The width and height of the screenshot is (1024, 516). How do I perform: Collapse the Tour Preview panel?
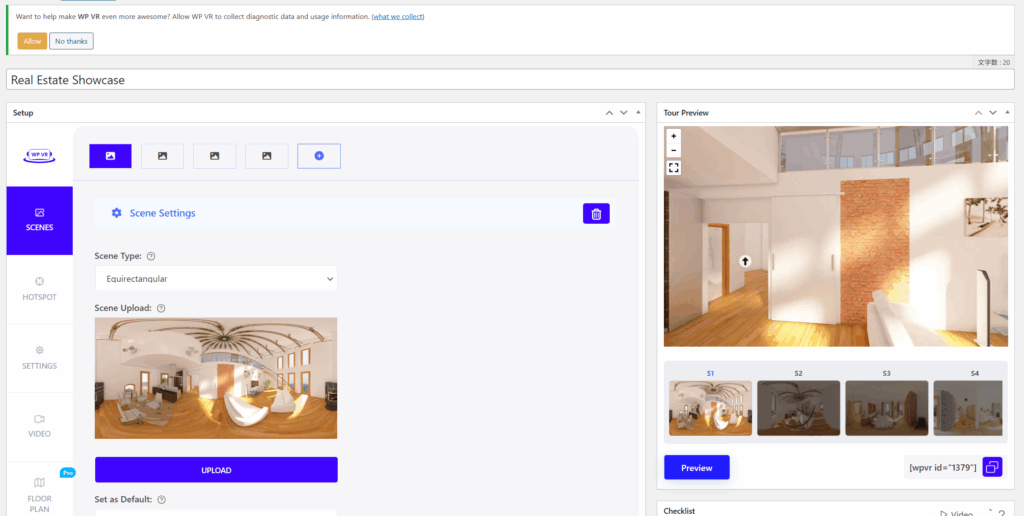pyautogui.click(x=1006, y=113)
